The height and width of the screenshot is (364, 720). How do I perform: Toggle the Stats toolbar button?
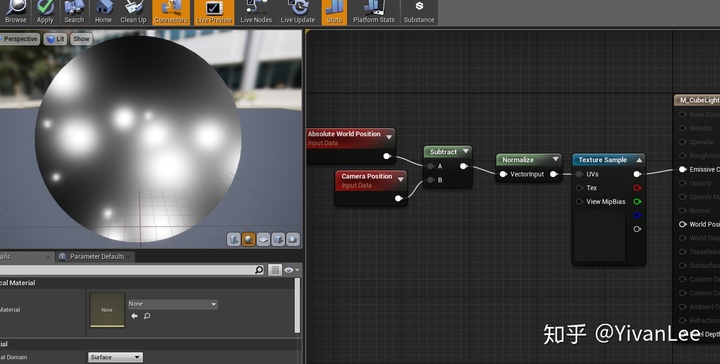tap(334, 12)
